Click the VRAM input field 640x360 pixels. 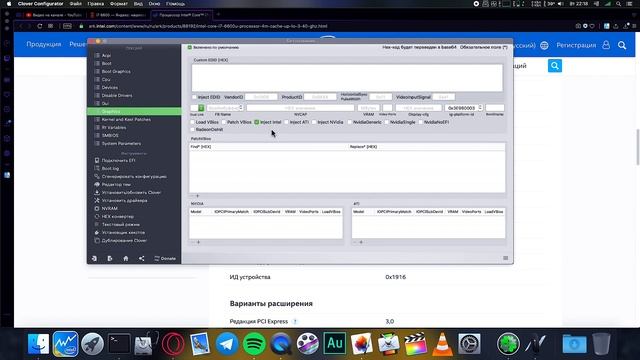[368, 108]
